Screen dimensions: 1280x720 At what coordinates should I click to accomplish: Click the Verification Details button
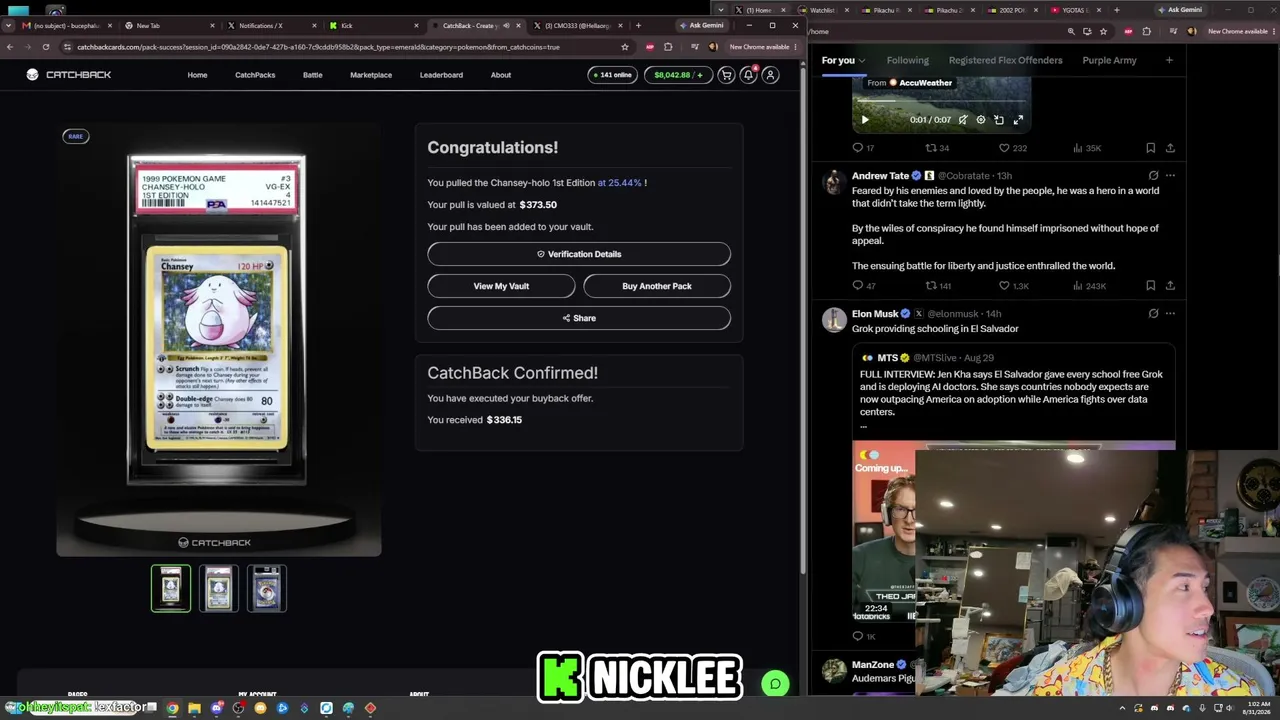(x=579, y=254)
